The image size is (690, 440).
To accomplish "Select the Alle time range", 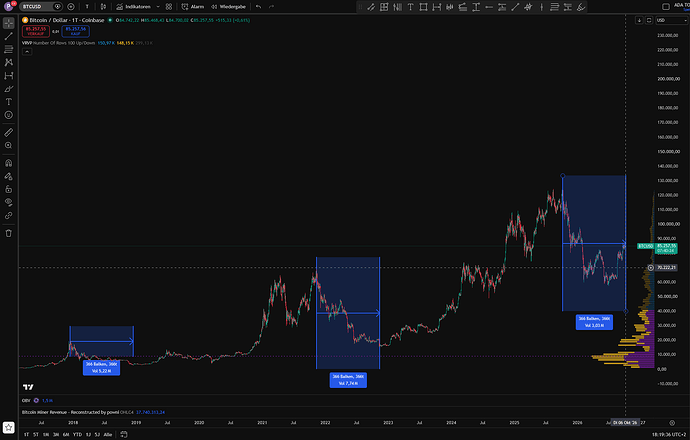I will 108,435.
